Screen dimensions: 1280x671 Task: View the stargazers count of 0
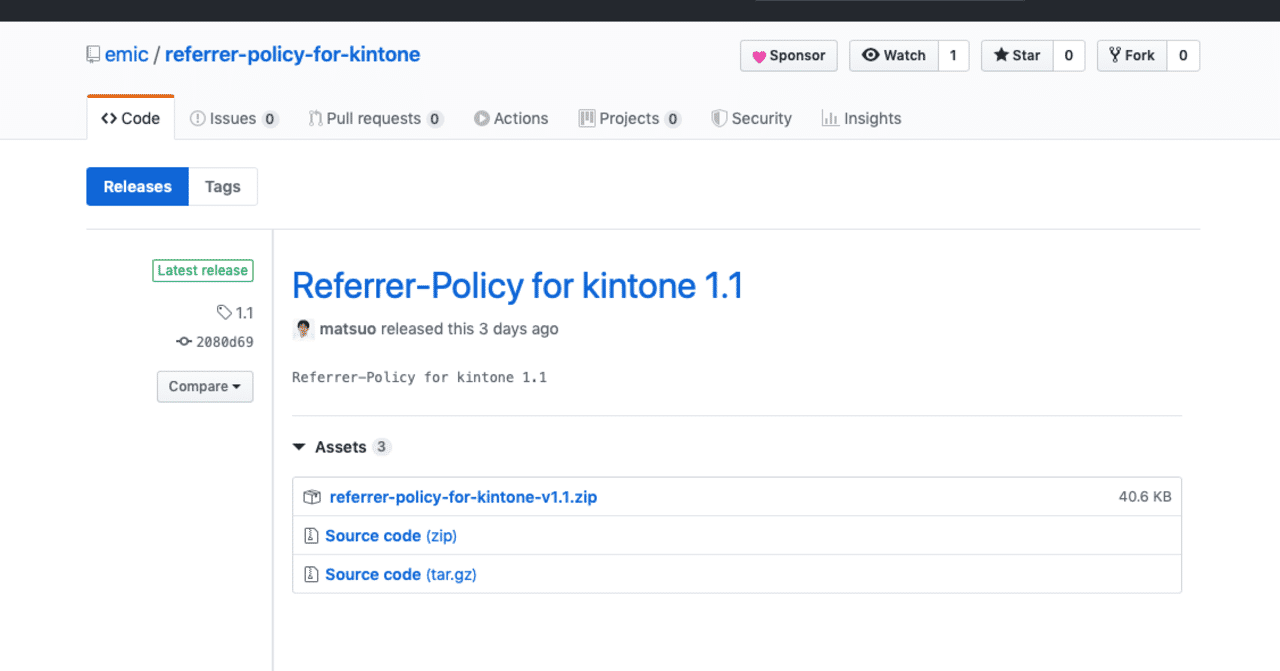pyautogui.click(x=1068, y=56)
